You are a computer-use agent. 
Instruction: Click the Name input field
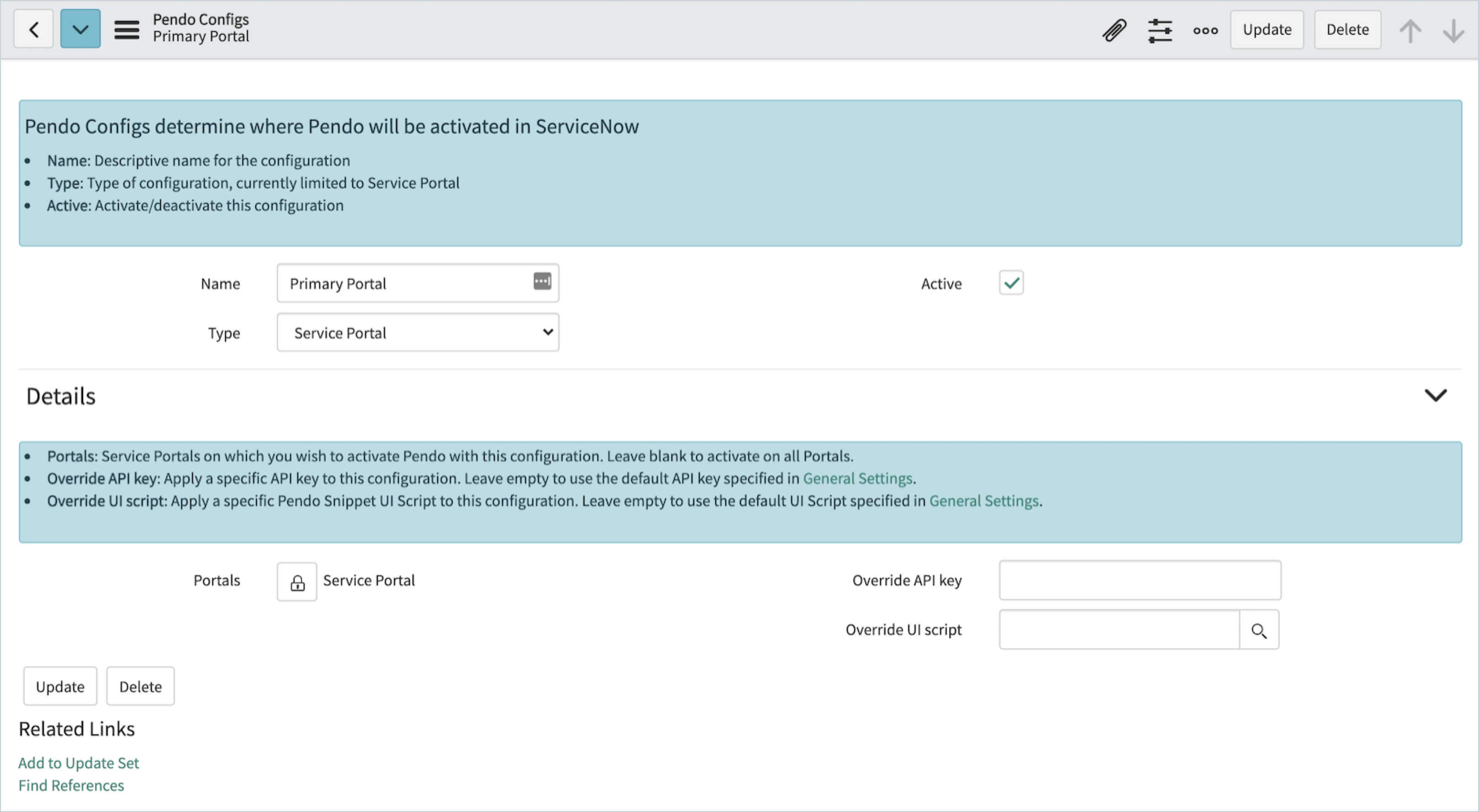[x=418, y=283]
